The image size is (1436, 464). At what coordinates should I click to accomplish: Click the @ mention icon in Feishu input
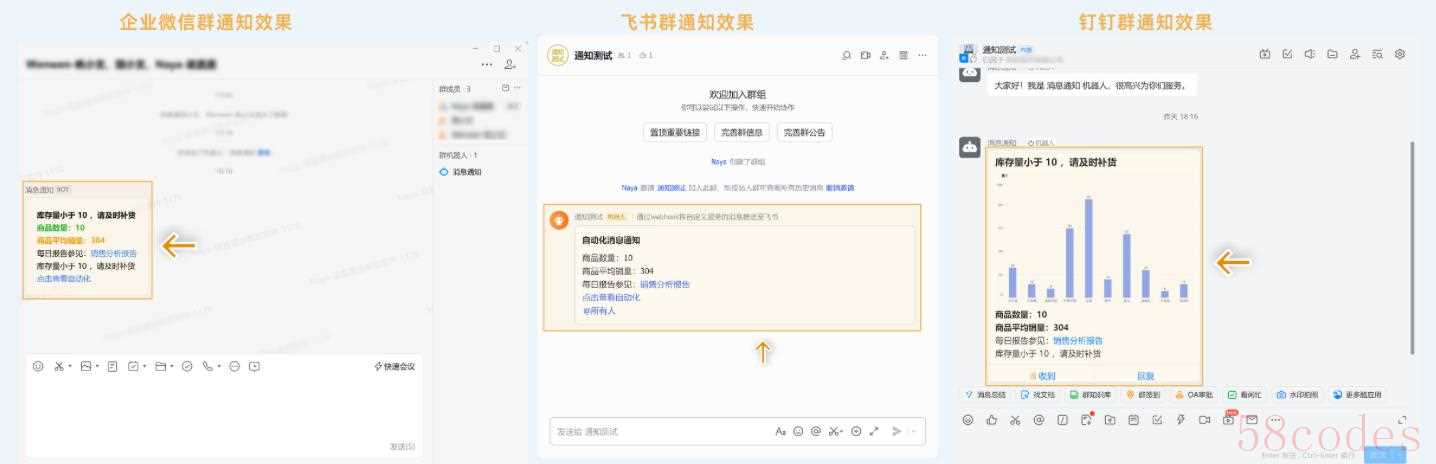816,431
